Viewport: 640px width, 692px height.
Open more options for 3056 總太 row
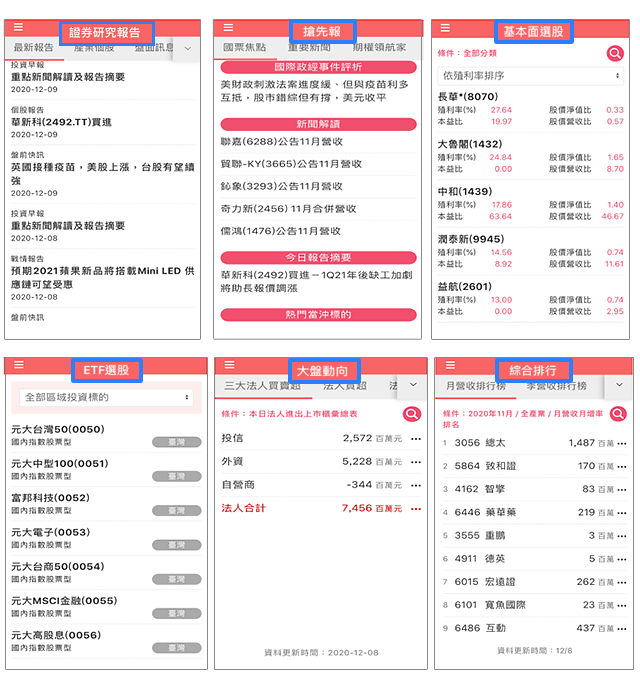[x=622, y=443]
